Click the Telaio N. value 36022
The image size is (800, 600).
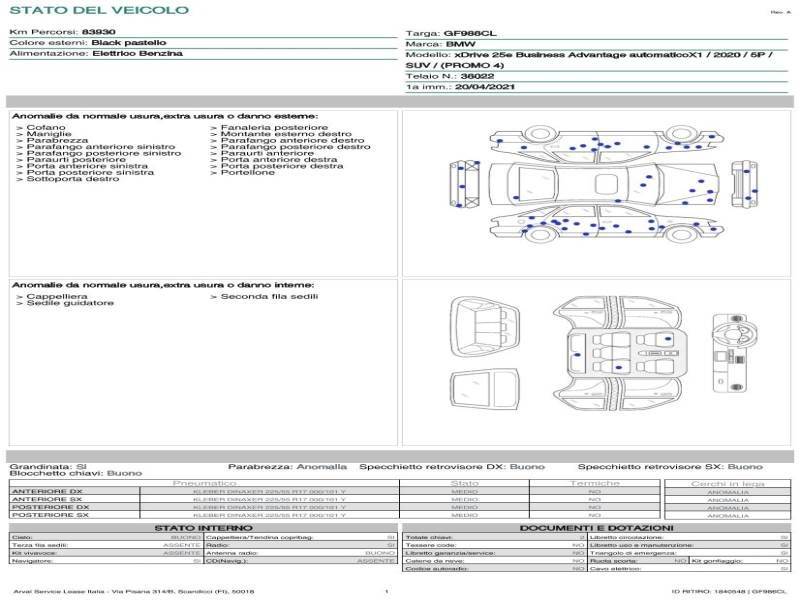coord(477,76)
